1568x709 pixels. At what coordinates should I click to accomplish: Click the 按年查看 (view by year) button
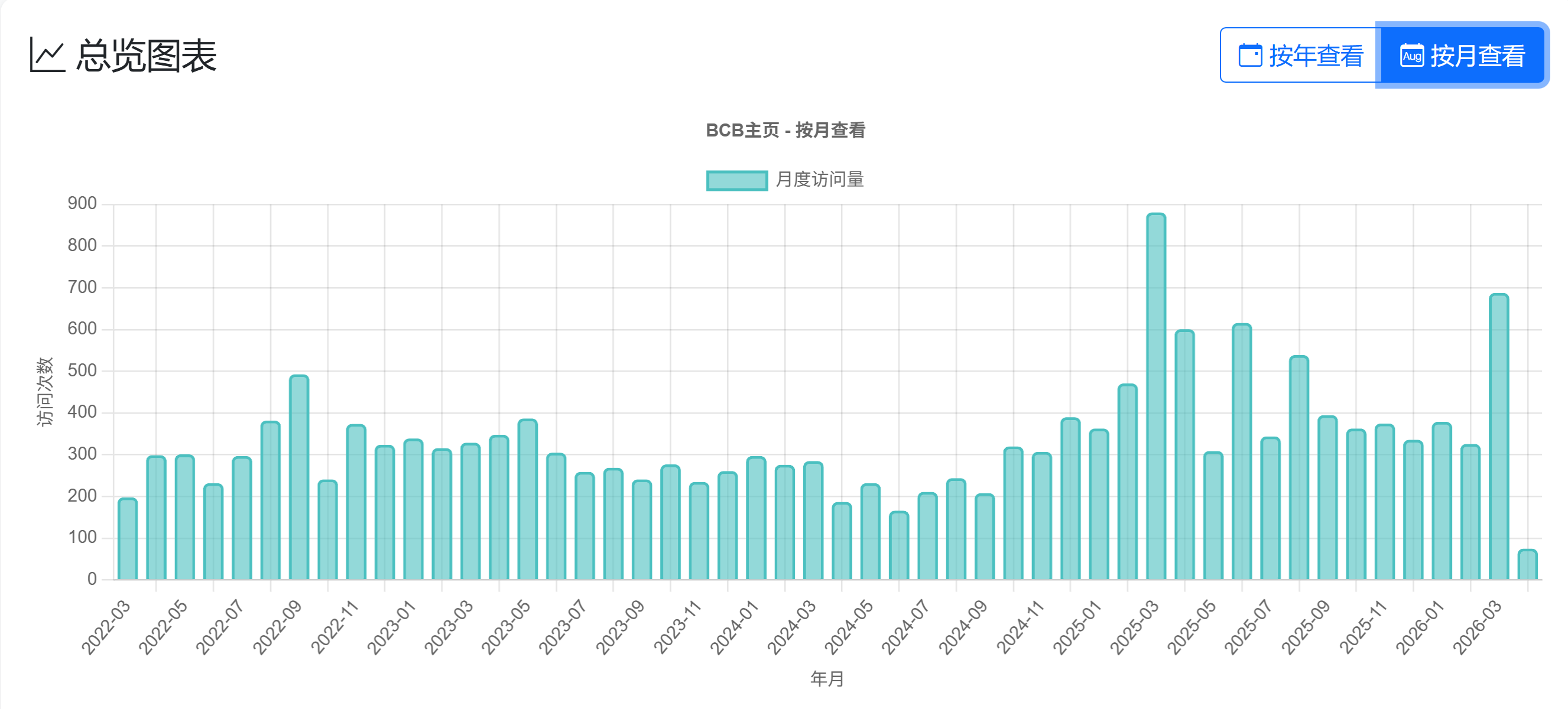1300,56
